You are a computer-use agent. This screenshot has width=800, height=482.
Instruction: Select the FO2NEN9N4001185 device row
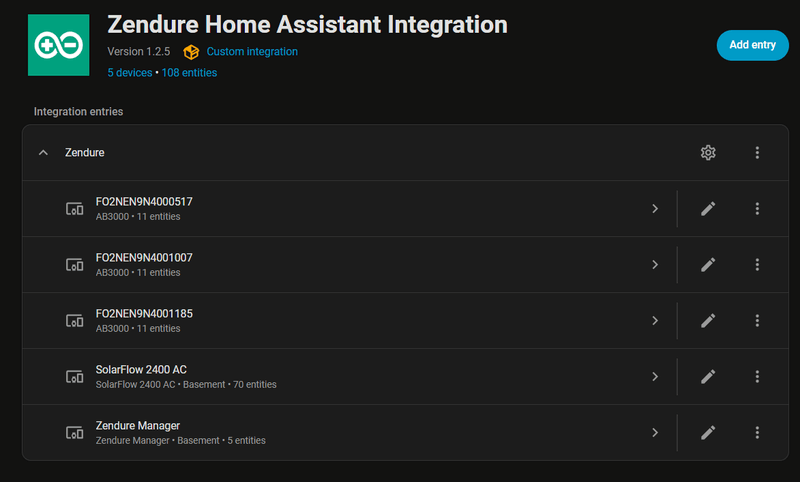click(300, 321)
